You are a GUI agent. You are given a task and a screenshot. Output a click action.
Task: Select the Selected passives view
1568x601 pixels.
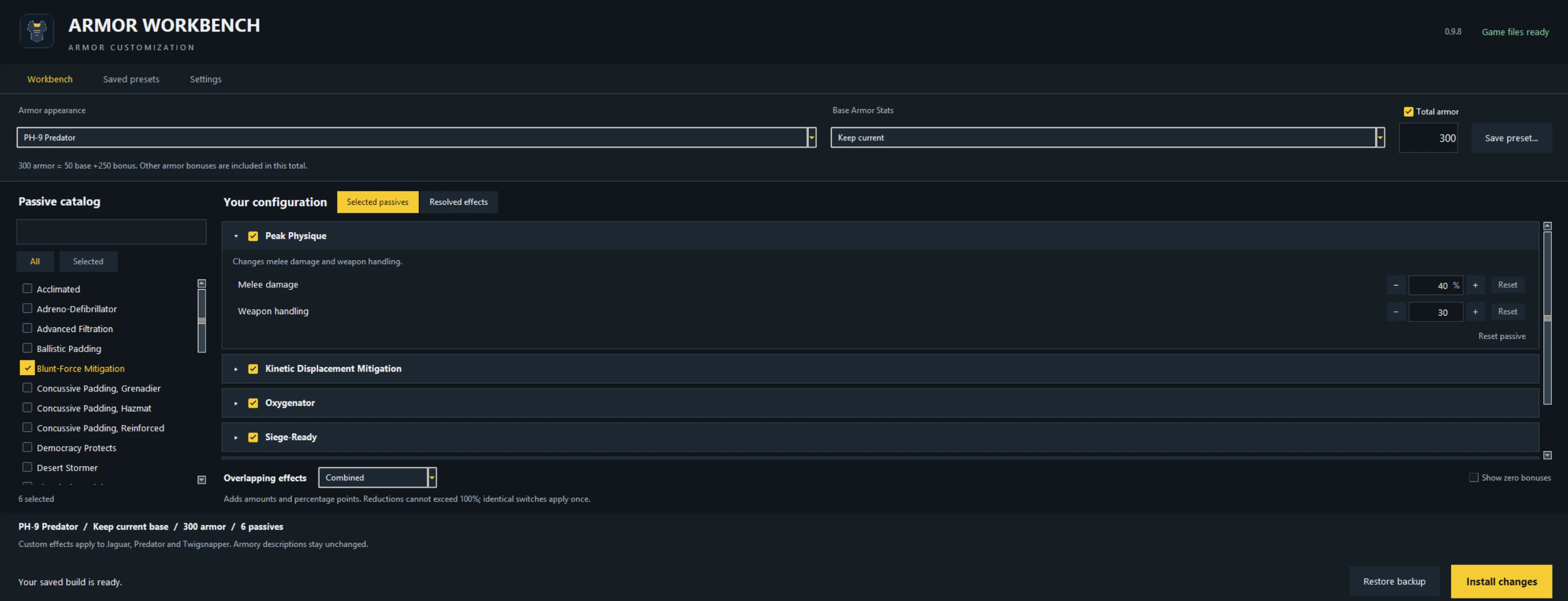click(x=378, y=202)
